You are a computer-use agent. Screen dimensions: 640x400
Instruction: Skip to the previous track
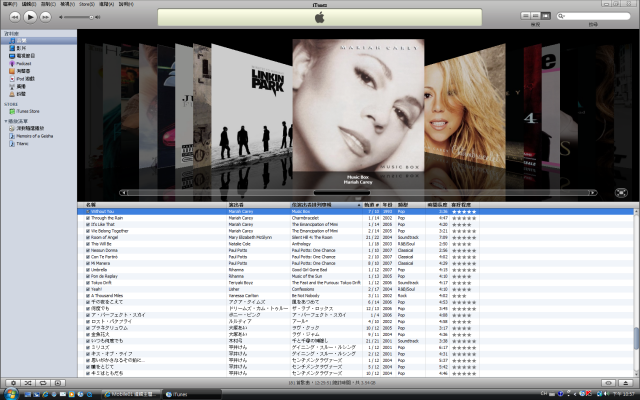click(15, 17)
